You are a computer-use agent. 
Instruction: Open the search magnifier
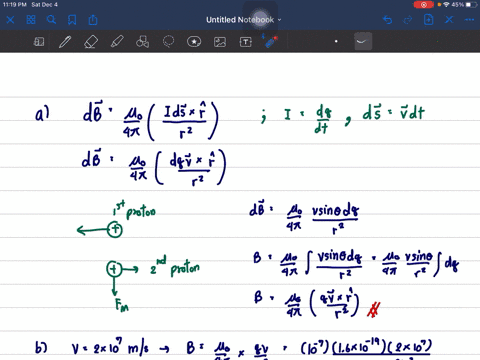(x=51, y=20)
